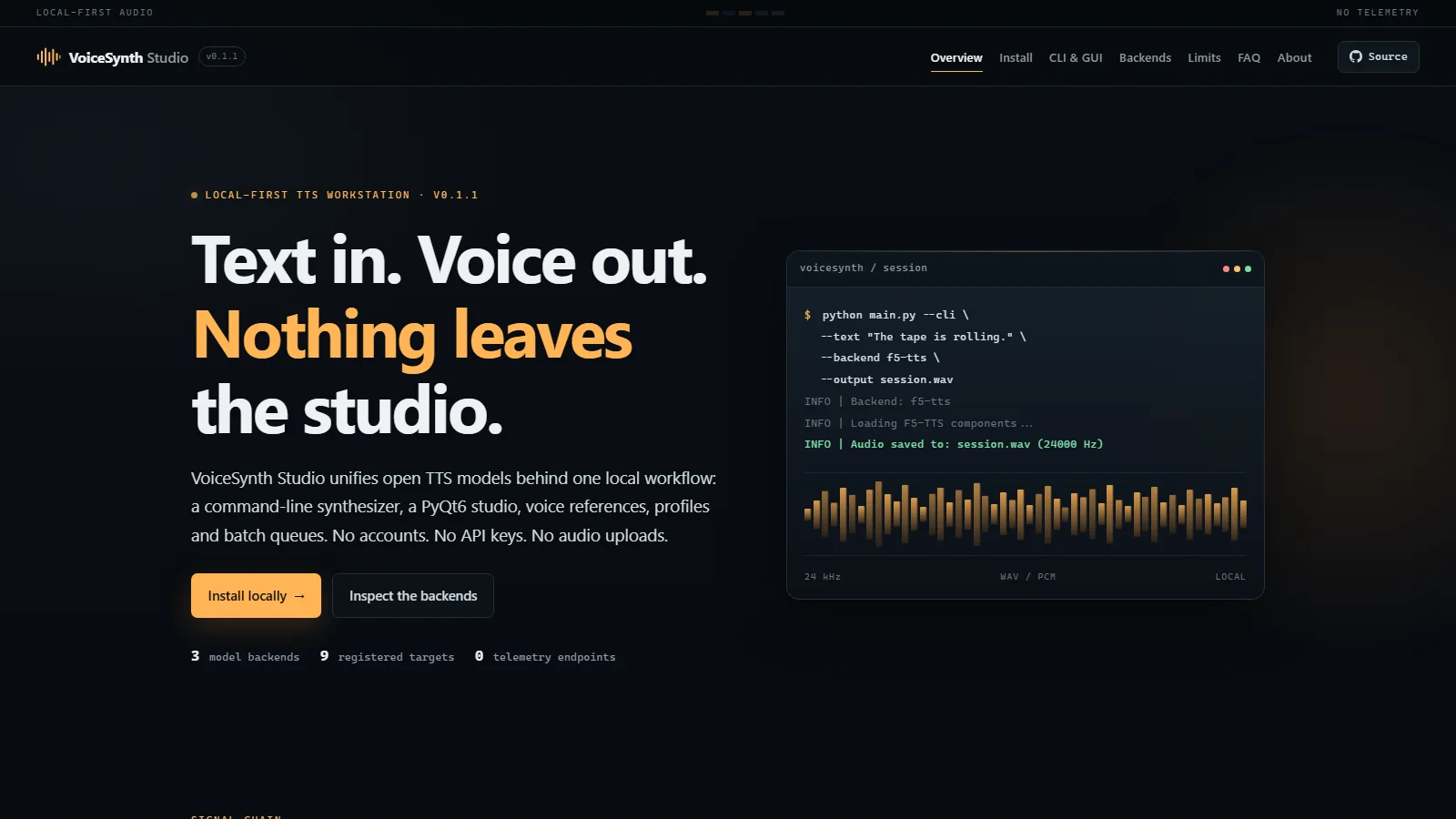Image resolution: width=1456 pixels, height=819 pixels.
Task: Click the "INFO | Backend: f5-tts" log line
Action: point(877,401)
